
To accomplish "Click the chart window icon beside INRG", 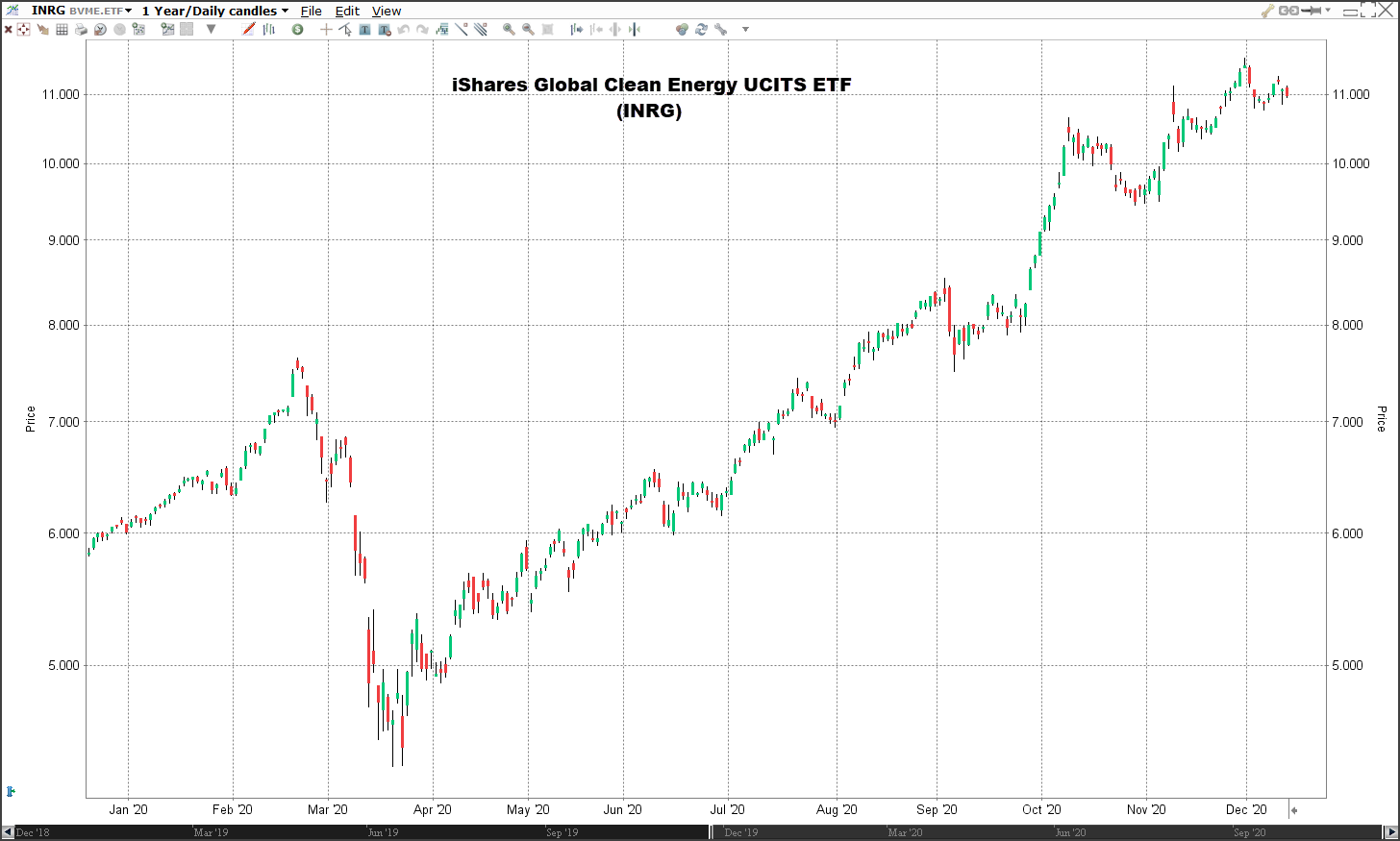I will pos(12,10).
